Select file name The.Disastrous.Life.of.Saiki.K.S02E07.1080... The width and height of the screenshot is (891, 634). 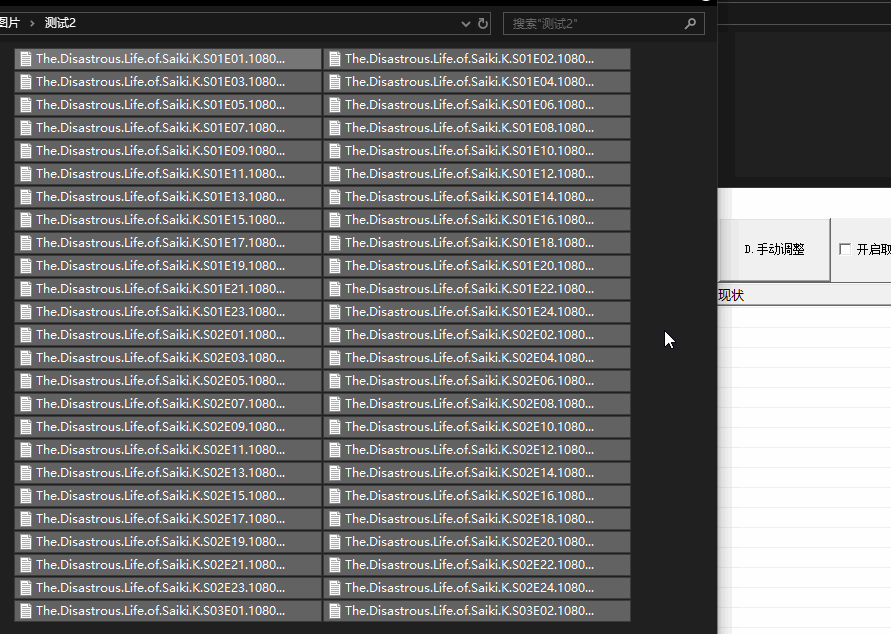[160, 404]
